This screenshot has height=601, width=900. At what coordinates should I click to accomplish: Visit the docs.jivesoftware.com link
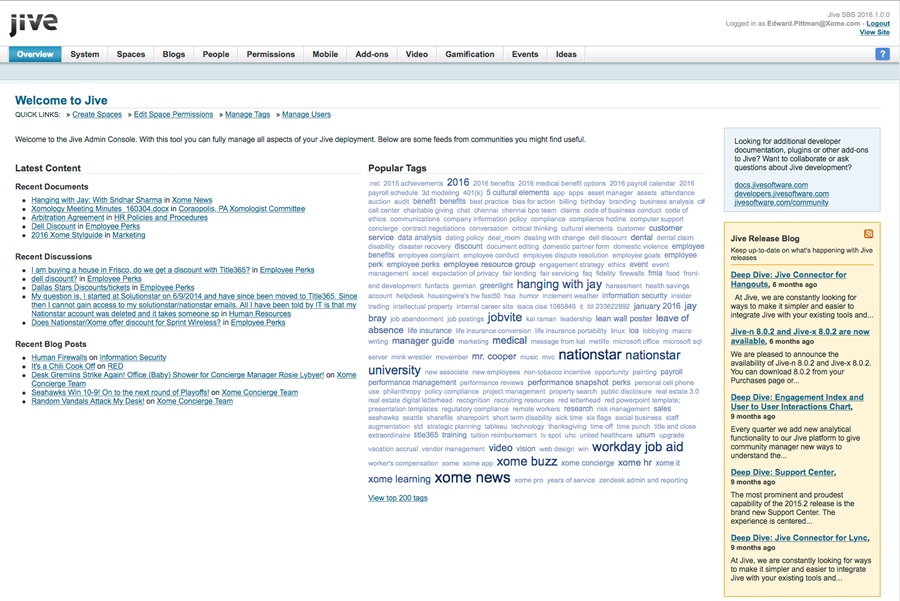click(x=771, y=185)
